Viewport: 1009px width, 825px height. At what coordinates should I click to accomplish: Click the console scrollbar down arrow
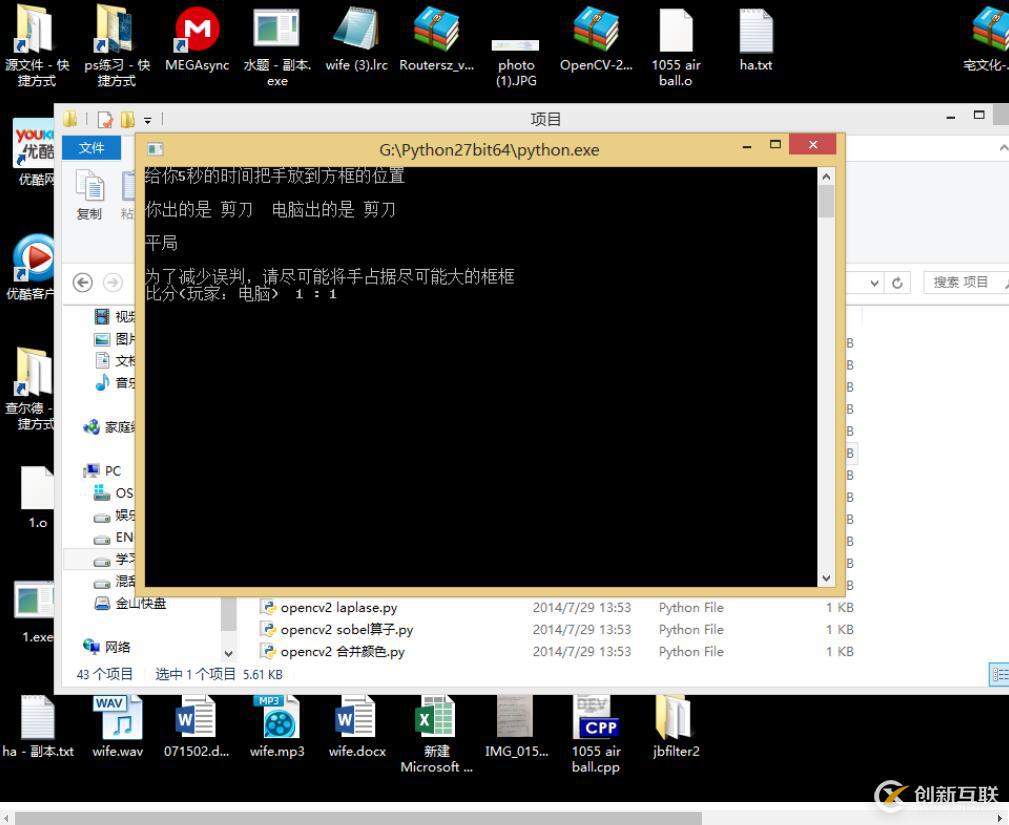click(x=826, y=578)
